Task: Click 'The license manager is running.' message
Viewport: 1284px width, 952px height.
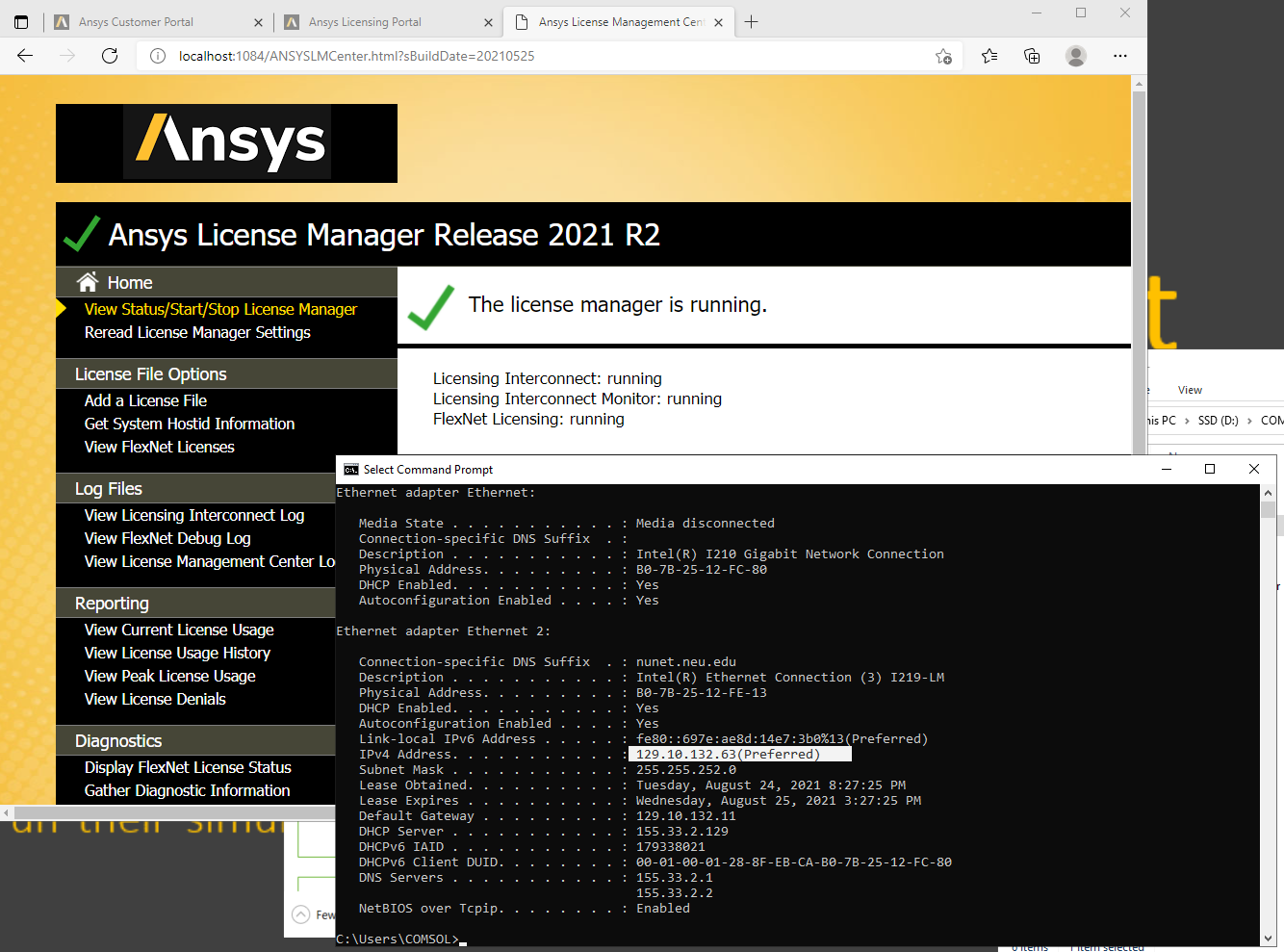Action: [x=618, y=305]
